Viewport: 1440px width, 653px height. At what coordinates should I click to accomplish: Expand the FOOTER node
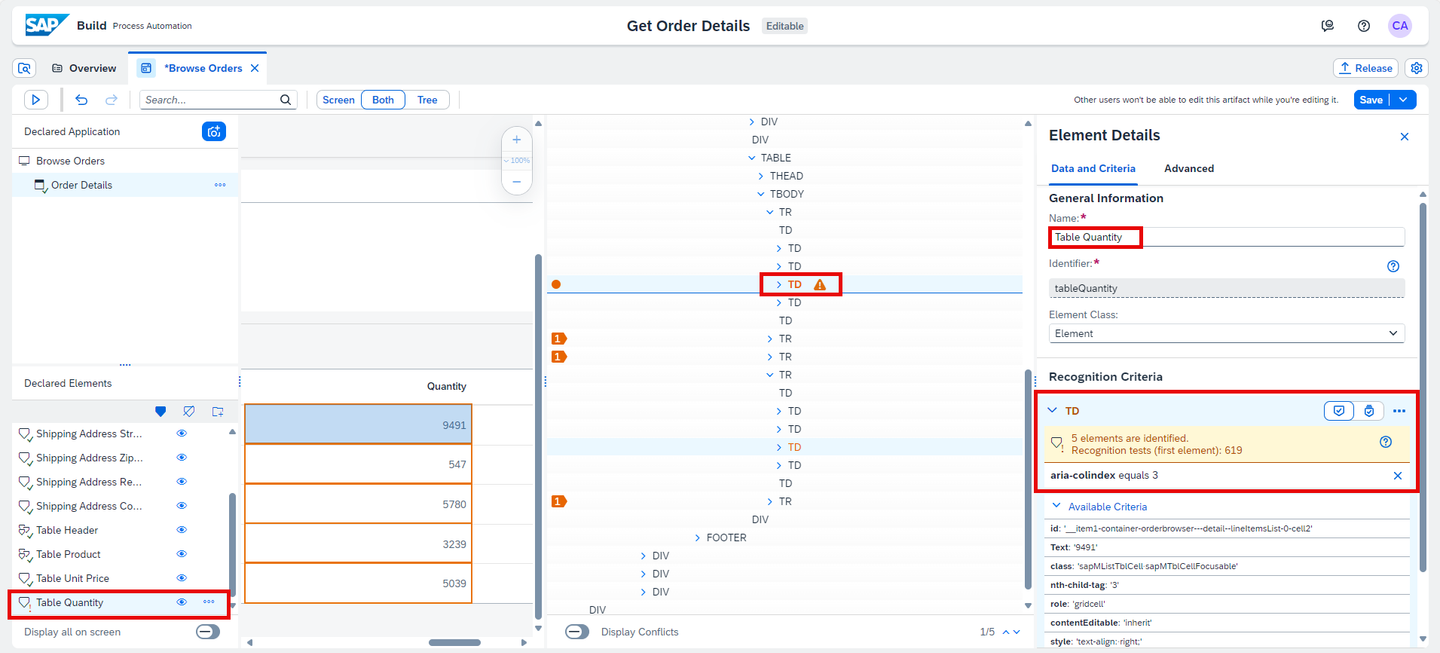698,538
